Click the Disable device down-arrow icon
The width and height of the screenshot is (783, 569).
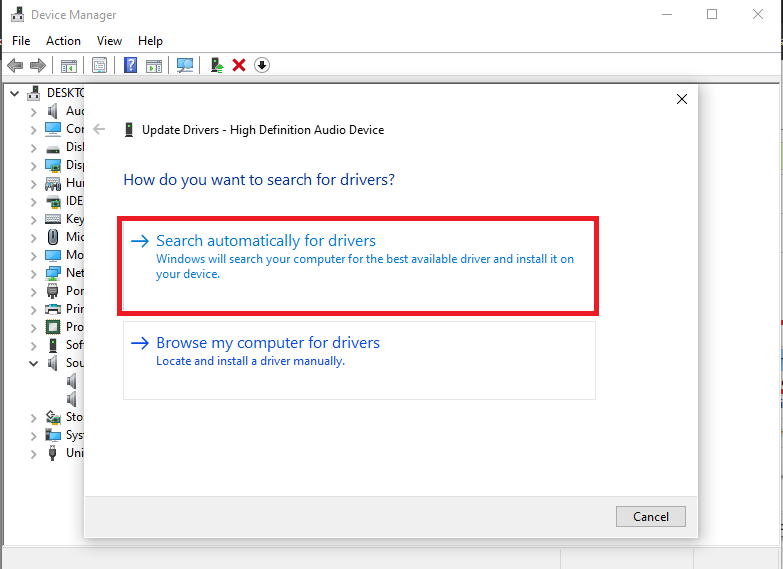[262, 65]
